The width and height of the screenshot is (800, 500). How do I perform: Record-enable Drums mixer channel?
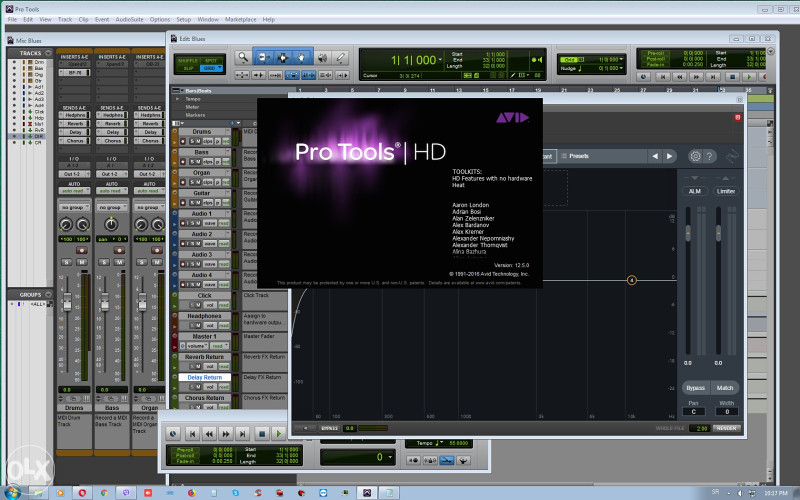[x=82, y=250]
